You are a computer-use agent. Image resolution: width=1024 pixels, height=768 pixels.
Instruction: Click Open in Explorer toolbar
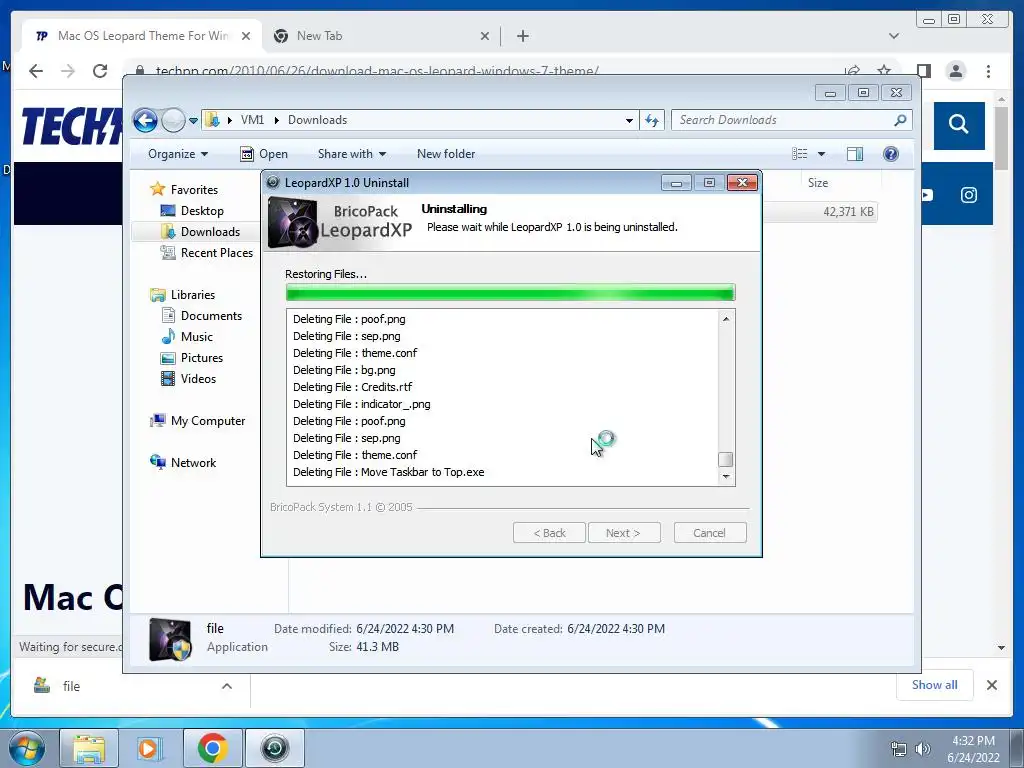[x=264, y=154]
